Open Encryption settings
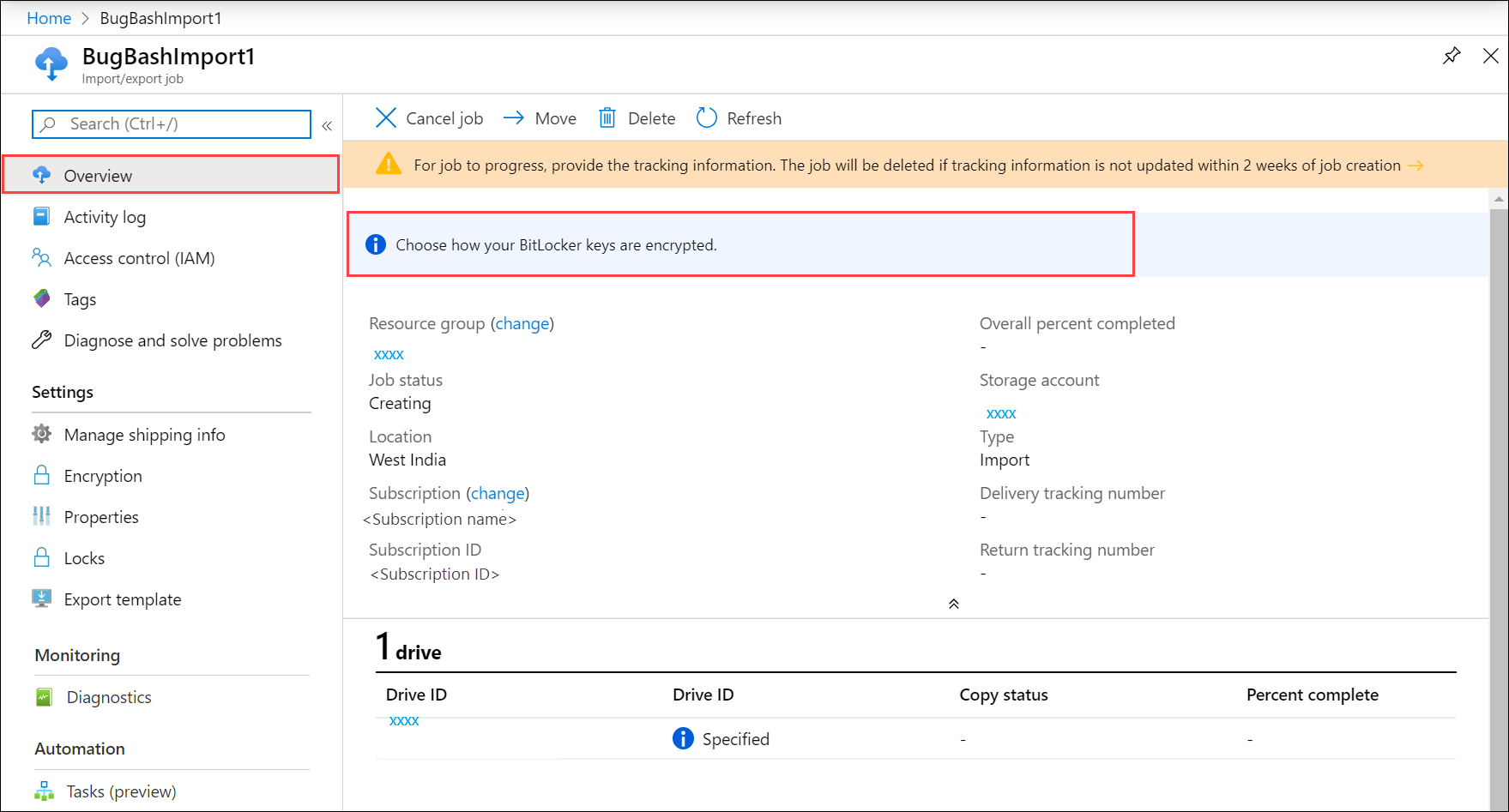 [103, 475]
